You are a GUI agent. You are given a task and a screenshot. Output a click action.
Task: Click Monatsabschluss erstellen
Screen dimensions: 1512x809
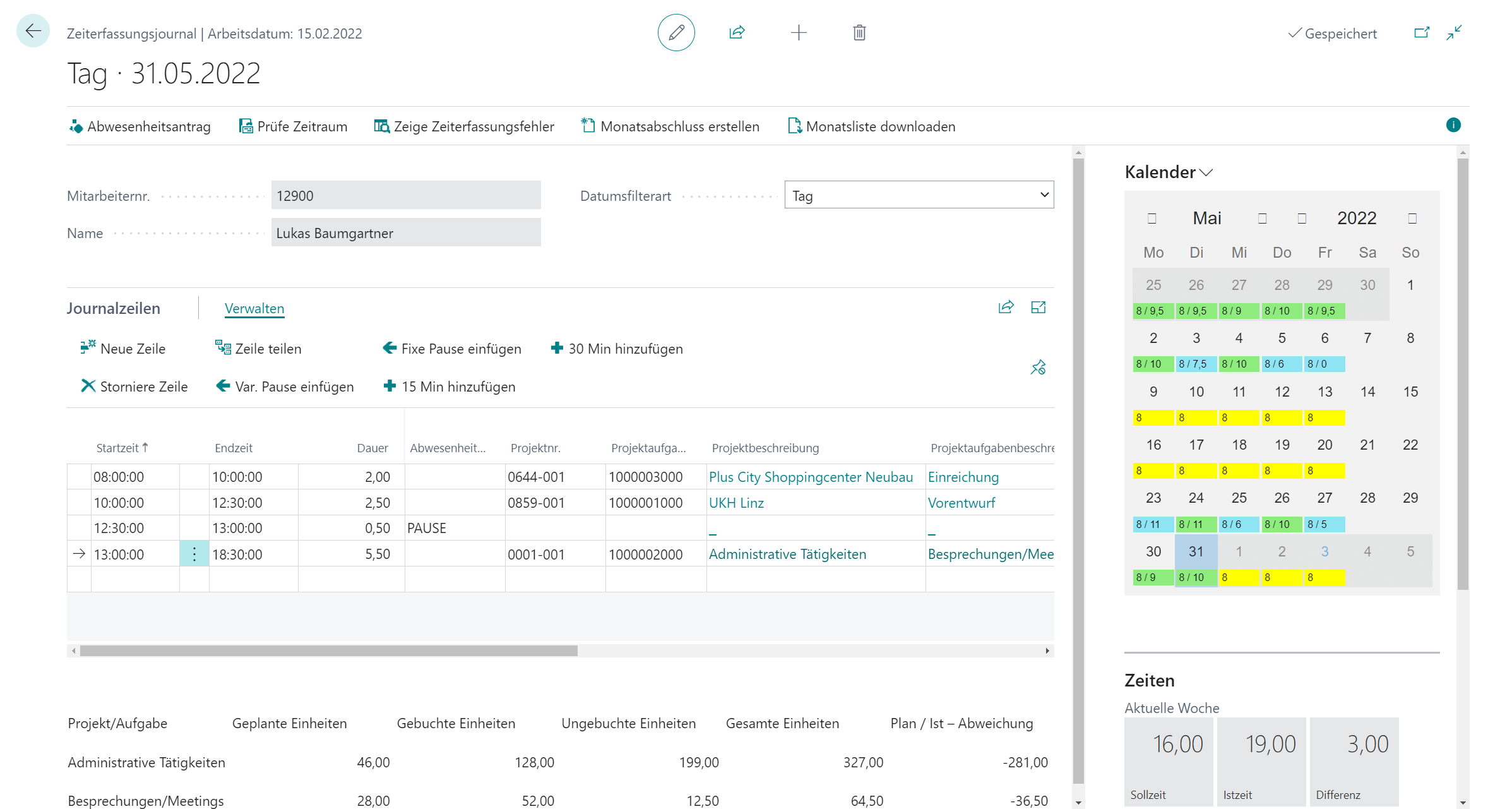[x=670, y=126]
